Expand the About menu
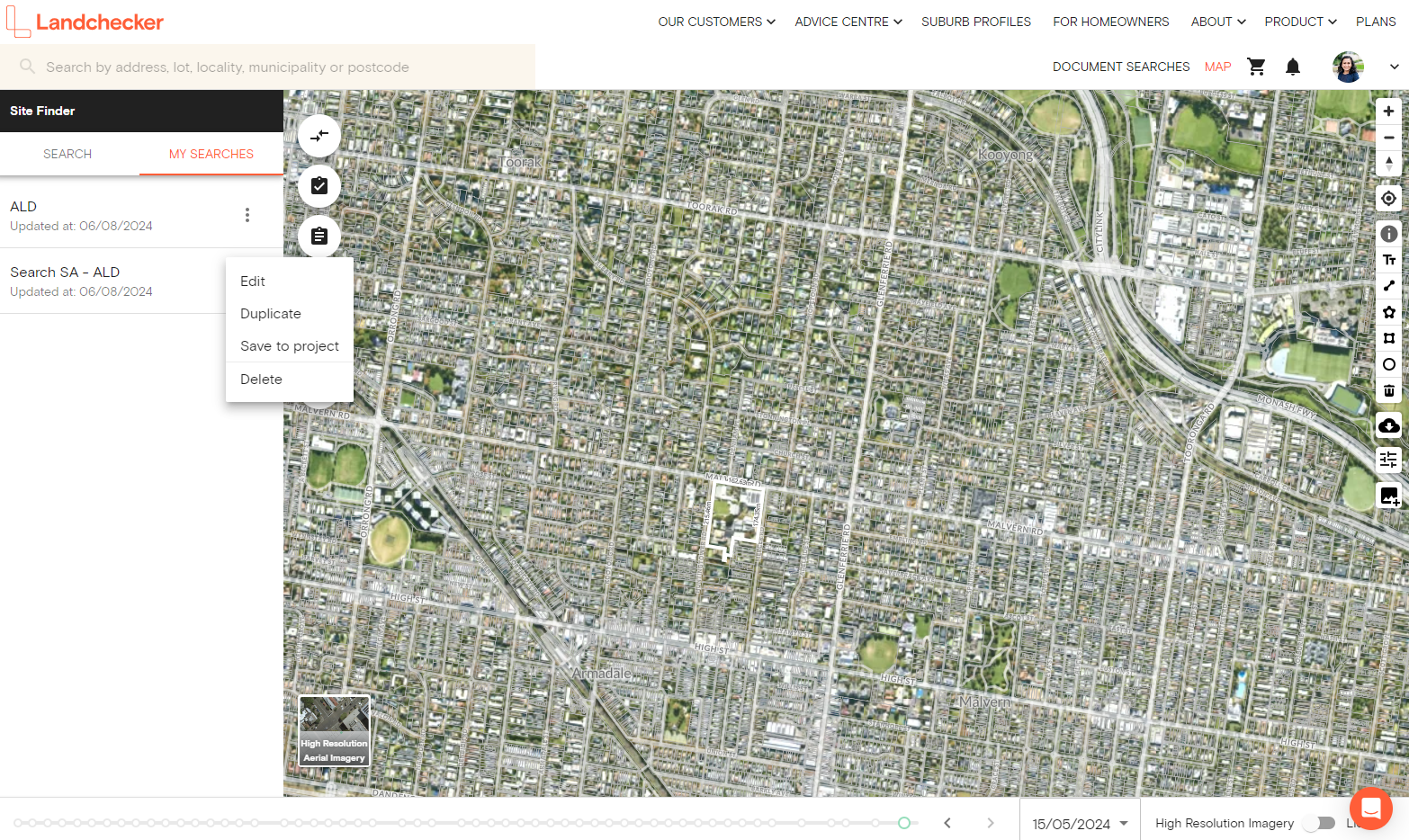 pos(1218,22)
